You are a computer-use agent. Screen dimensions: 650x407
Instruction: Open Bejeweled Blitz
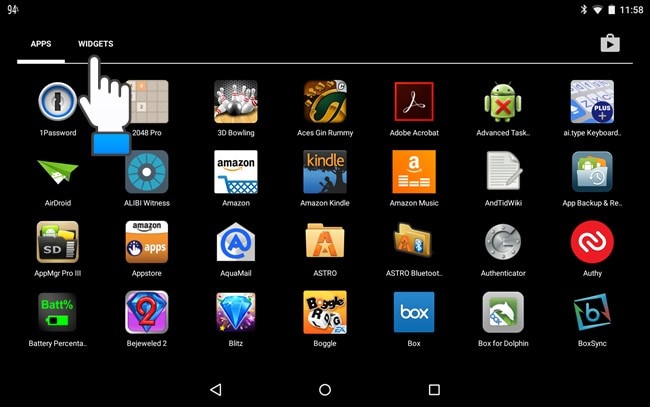tap(236, 312)
